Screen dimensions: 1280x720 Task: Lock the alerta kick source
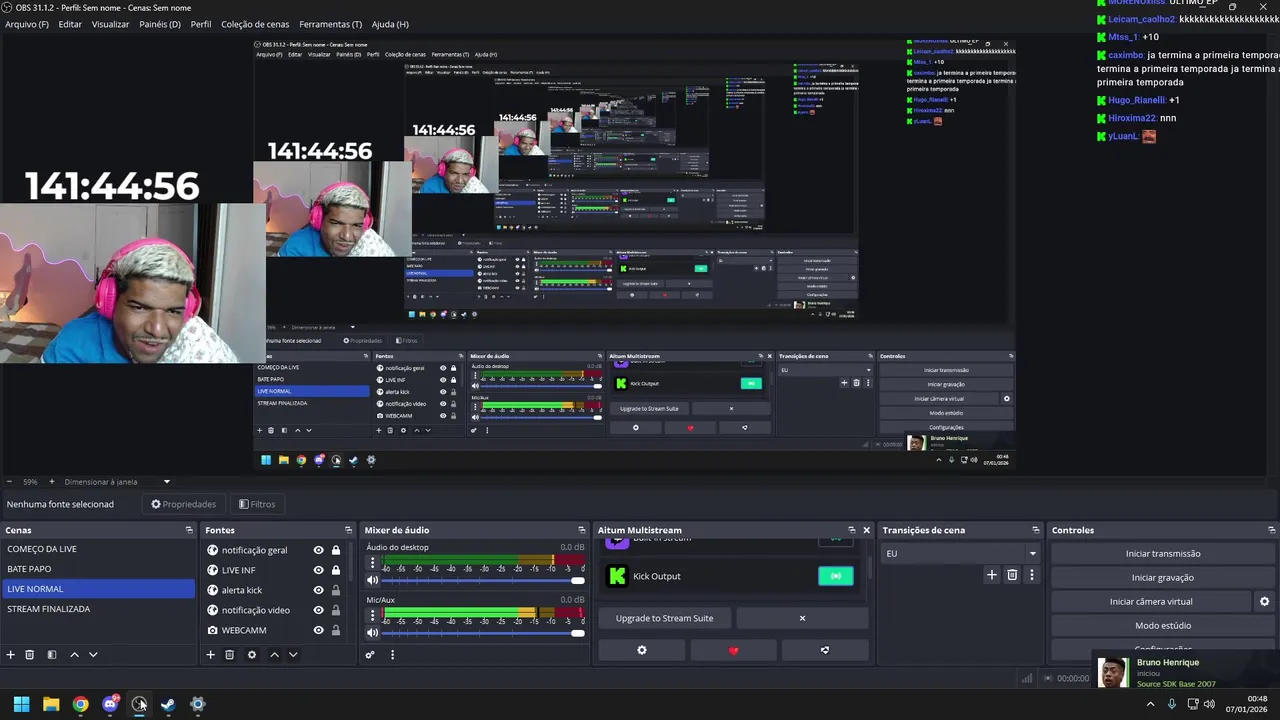coord(336,590)
